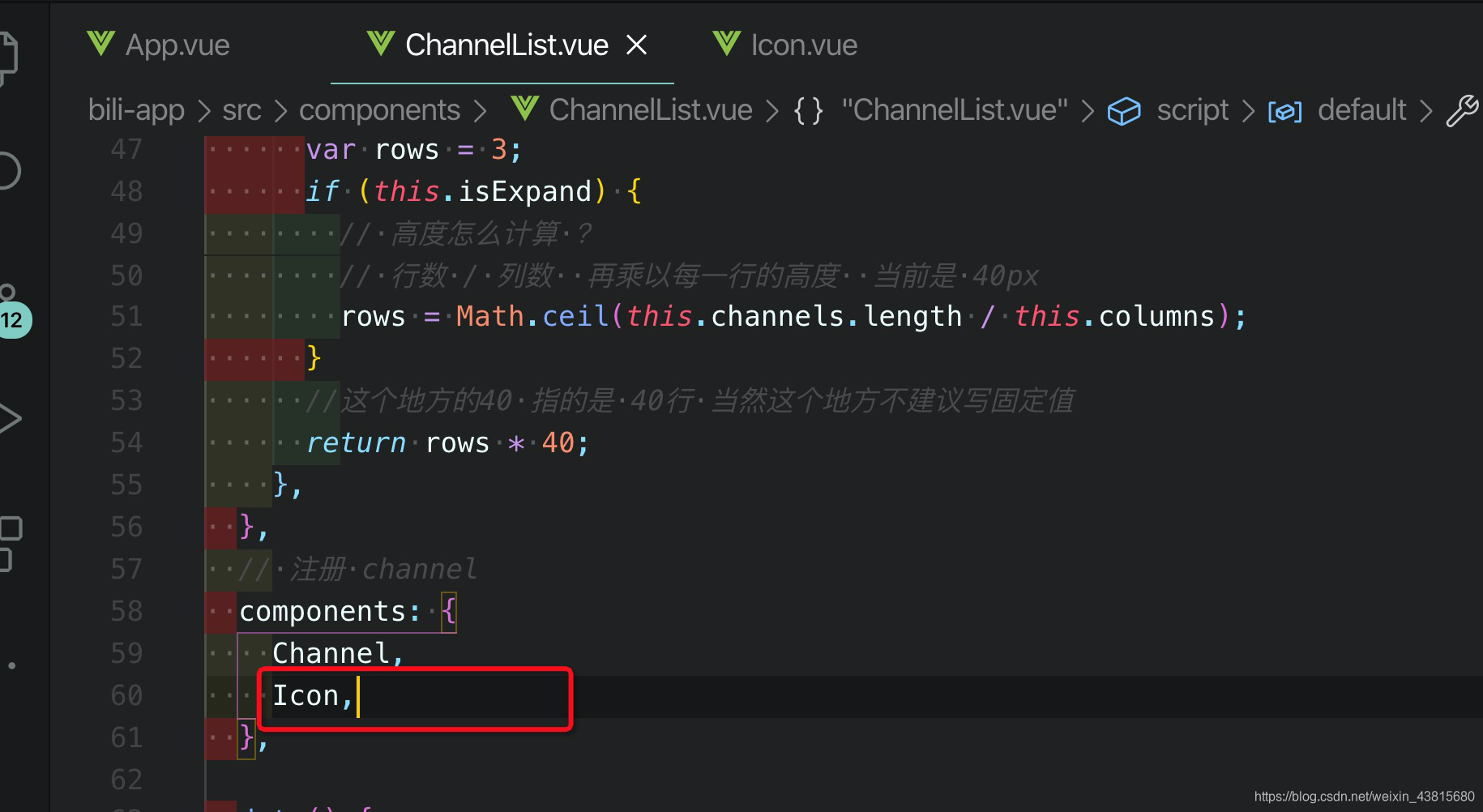Screen dimensions: 1483x812
Task: Click the wrench icon in breadcrumb
Action: (1463, 111)
